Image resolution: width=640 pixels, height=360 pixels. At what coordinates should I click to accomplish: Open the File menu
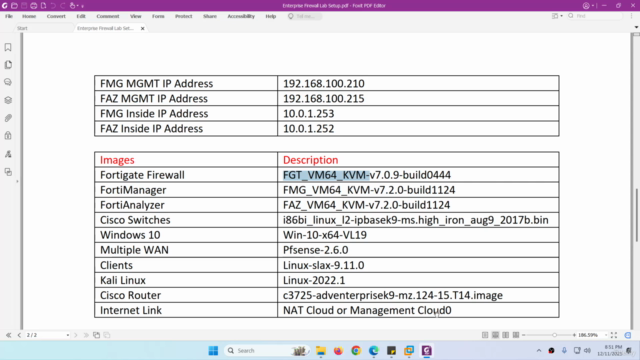(x=9, y=16)
